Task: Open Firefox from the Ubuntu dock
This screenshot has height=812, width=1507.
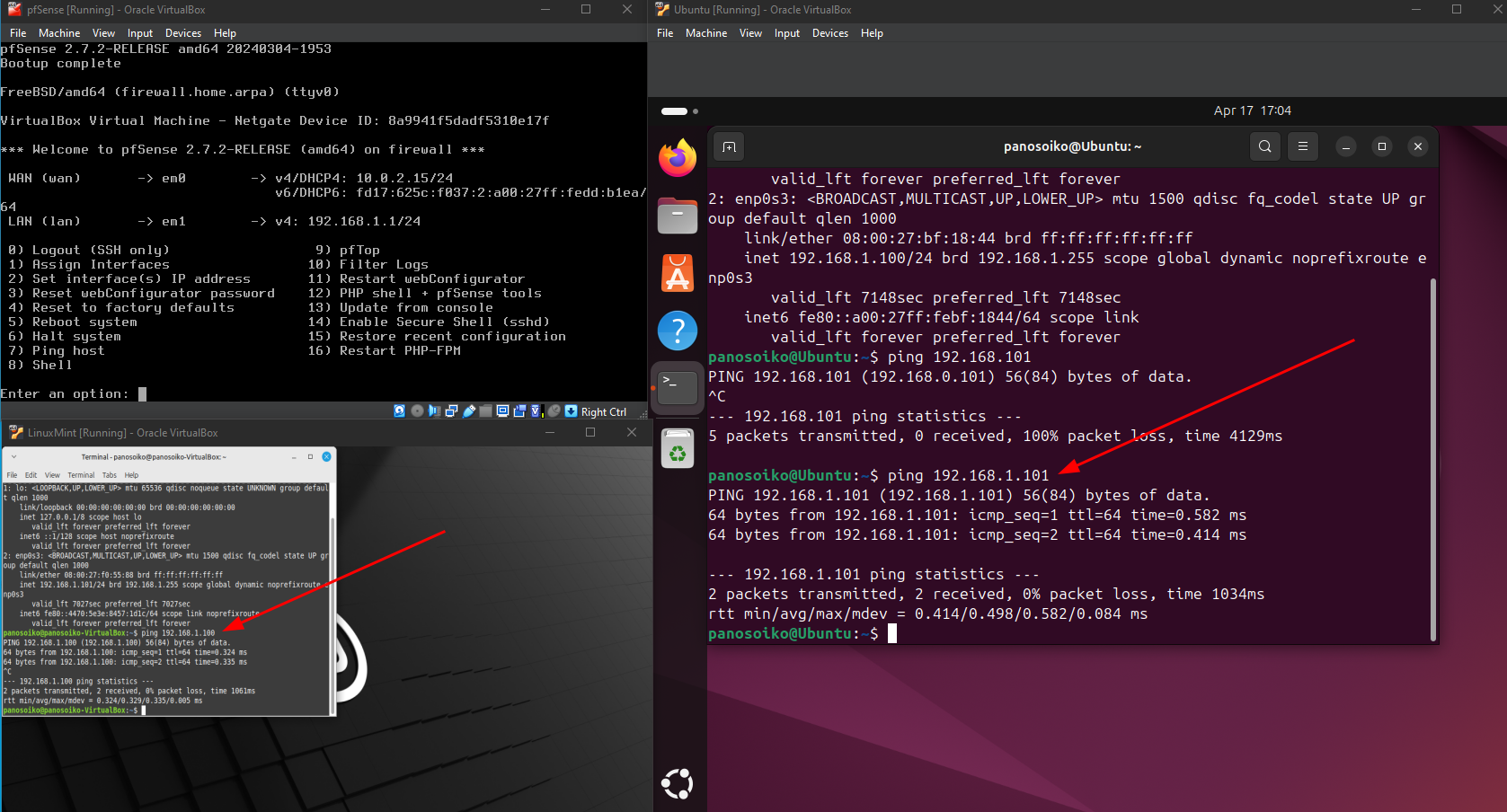Action: (678, 159)
